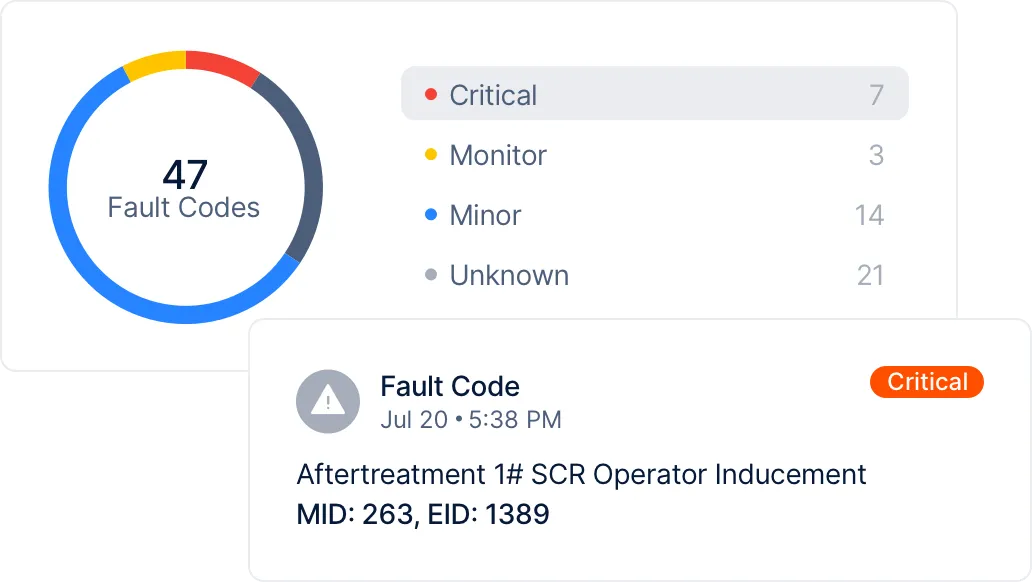Select the blue Minor legend dot
This screenshot has width=1032, height=582.
(x=430, y=215)
